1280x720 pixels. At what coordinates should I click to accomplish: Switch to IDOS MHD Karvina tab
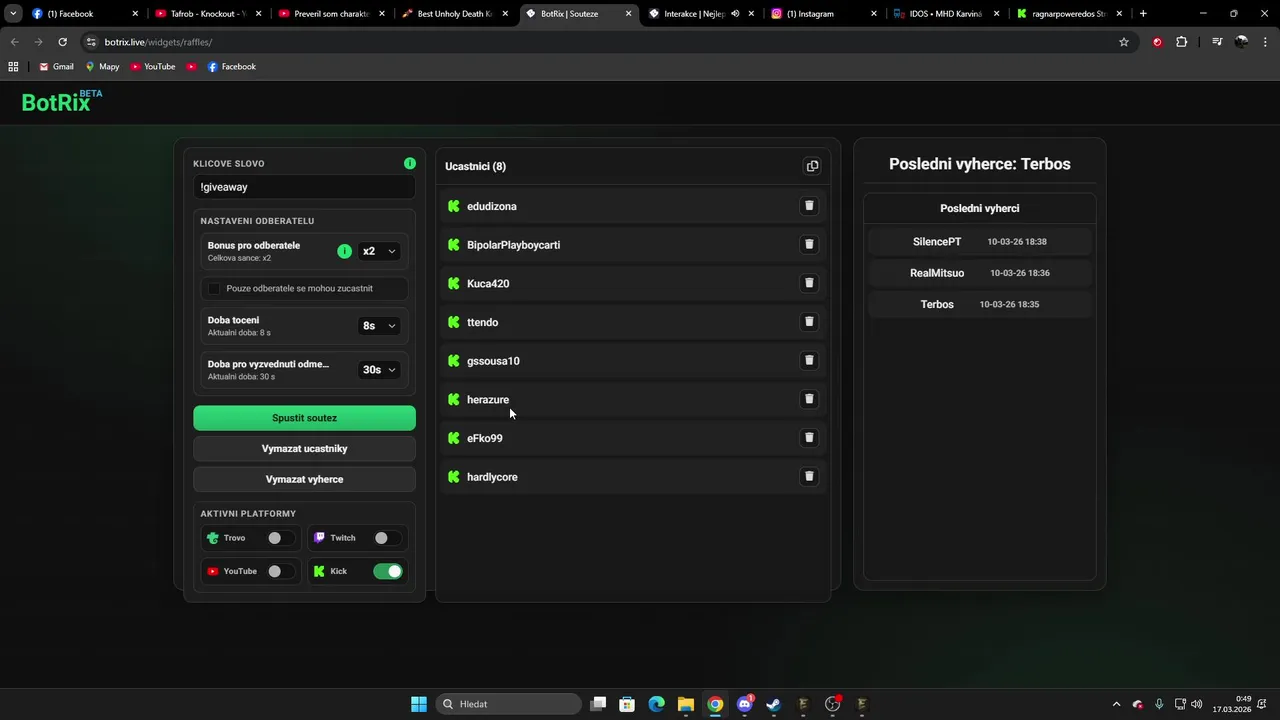pyautogui.click(x=948, y=14)
